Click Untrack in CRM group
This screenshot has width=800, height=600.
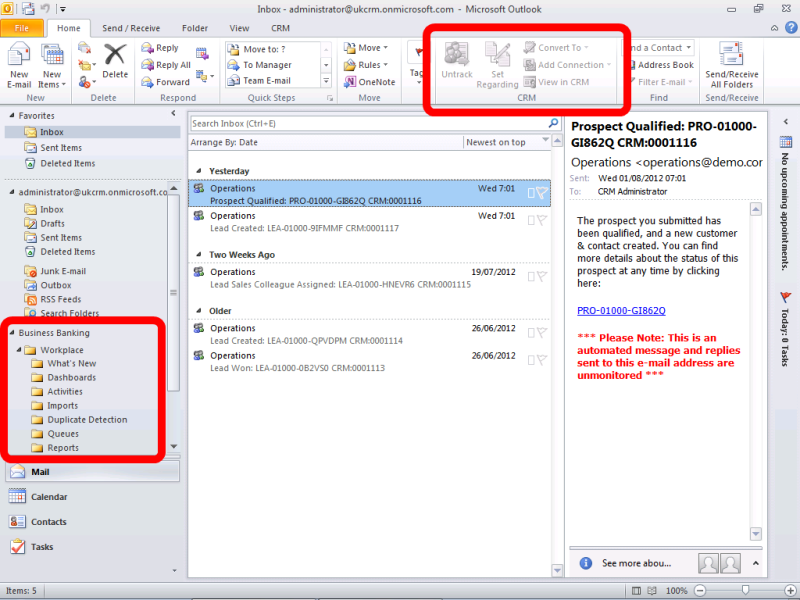[456, 60]
